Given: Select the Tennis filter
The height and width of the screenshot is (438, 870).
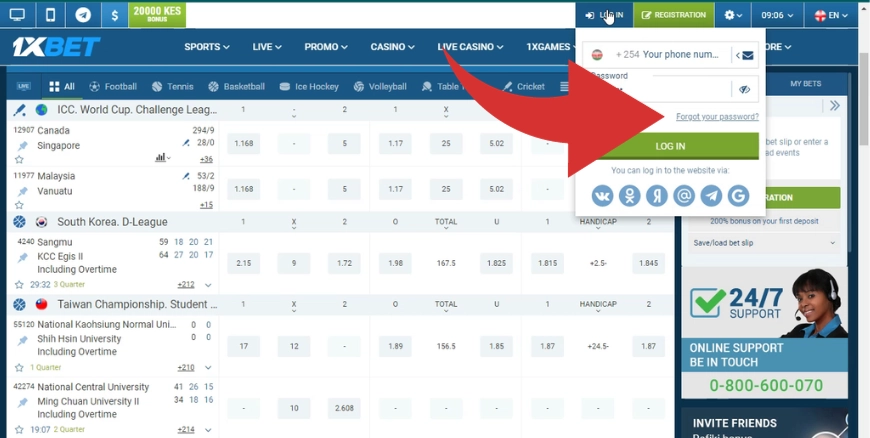Looking at the screenshot, I should 173,87.
